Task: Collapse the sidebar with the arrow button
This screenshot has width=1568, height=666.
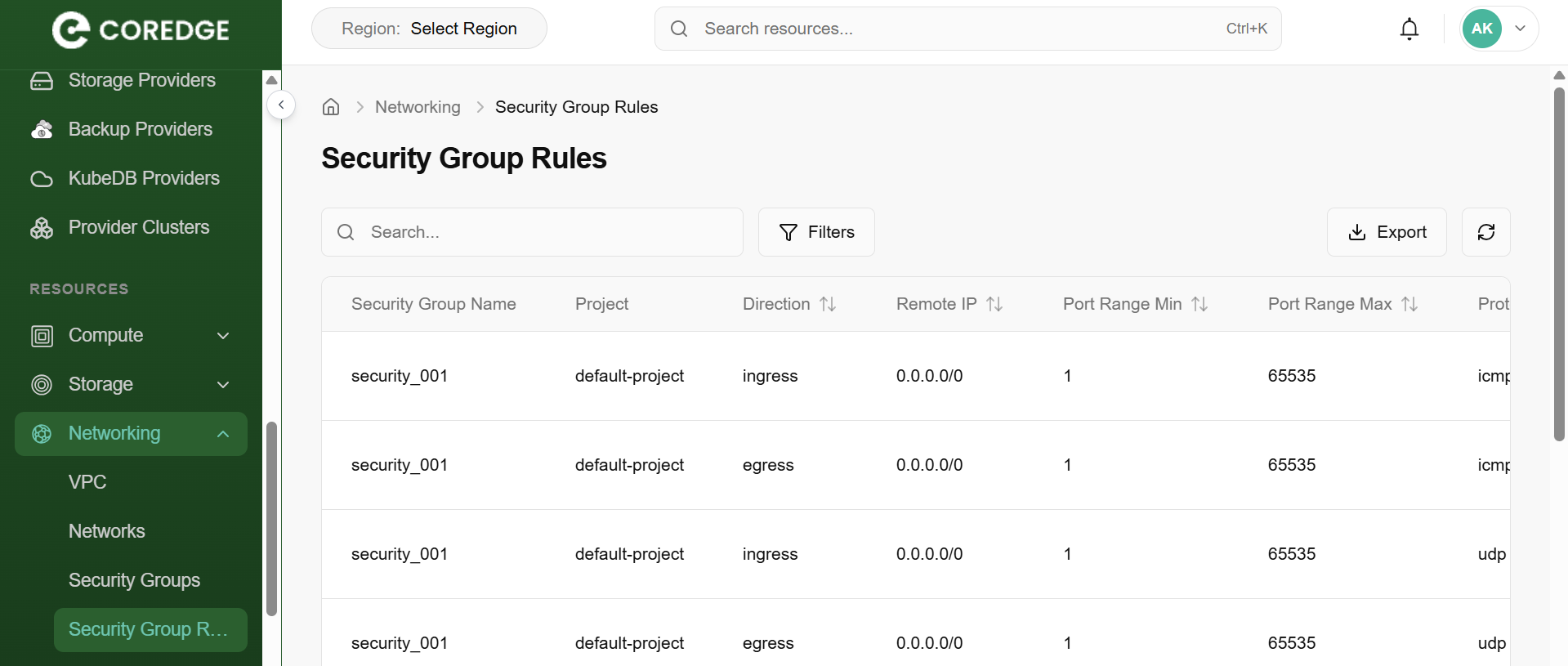Action: coord(281,105)
